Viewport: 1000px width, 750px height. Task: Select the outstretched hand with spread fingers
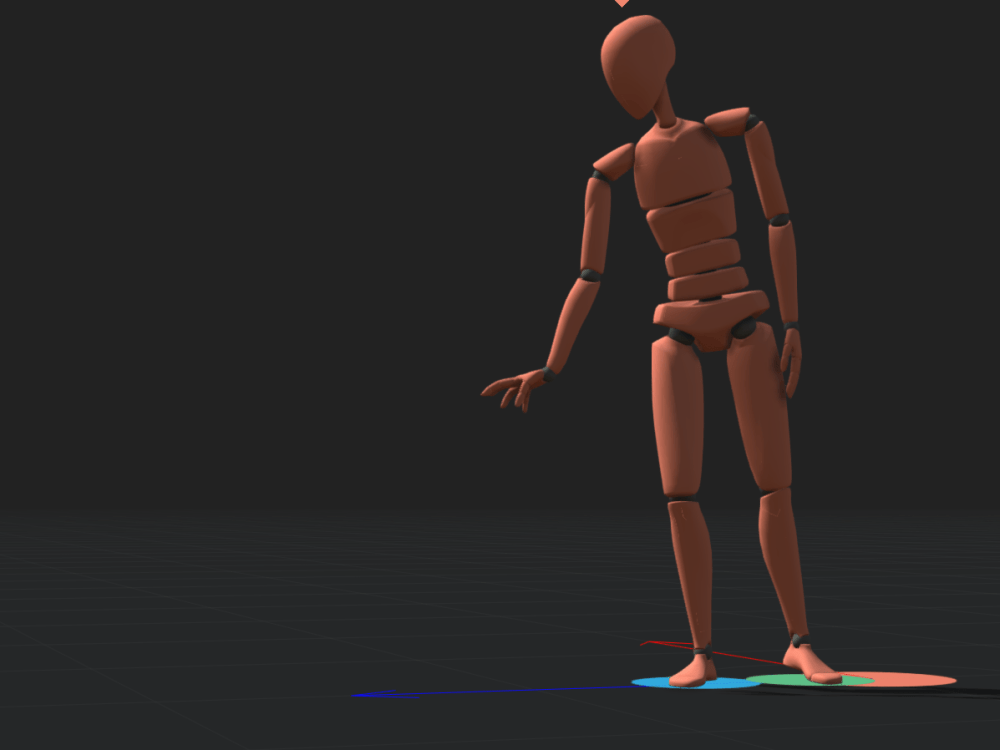tap(513, 388)
